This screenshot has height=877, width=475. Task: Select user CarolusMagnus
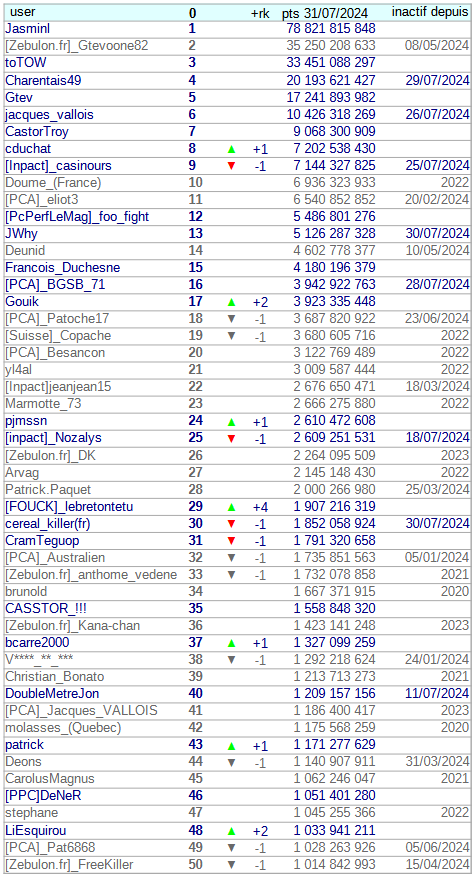[x=50, y=779]
